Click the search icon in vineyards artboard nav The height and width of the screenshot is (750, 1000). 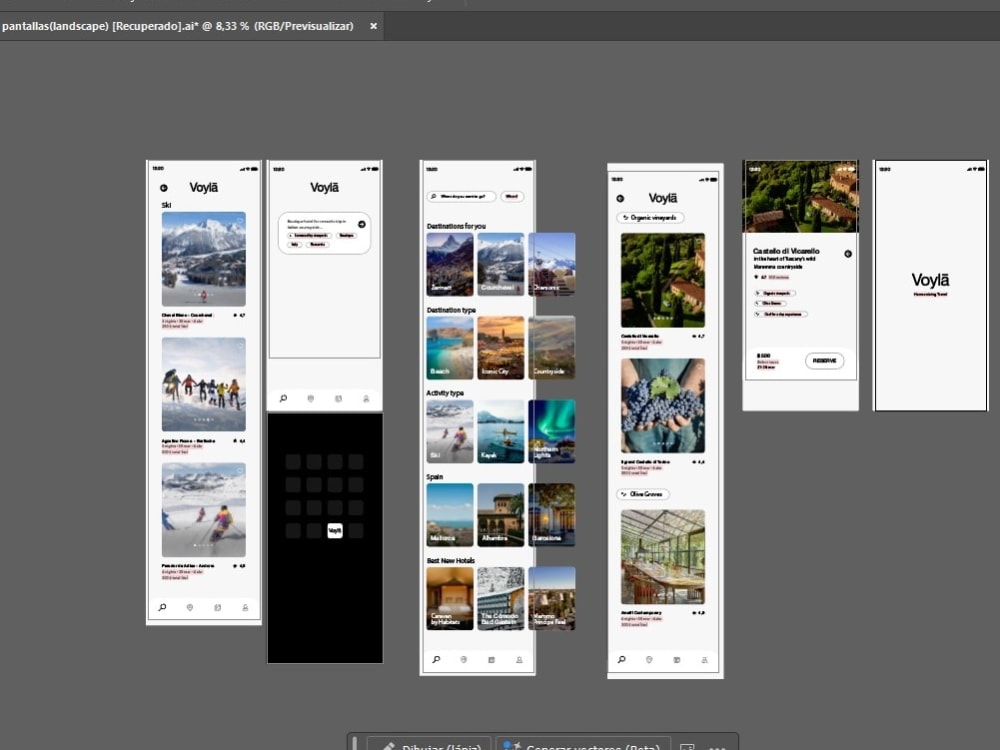pos(622,659)
